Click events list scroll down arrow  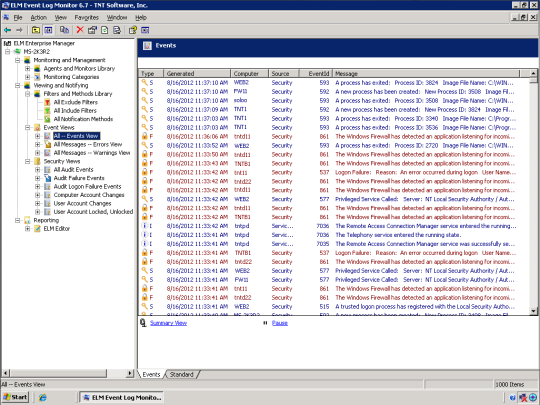(x=533, y=311)
